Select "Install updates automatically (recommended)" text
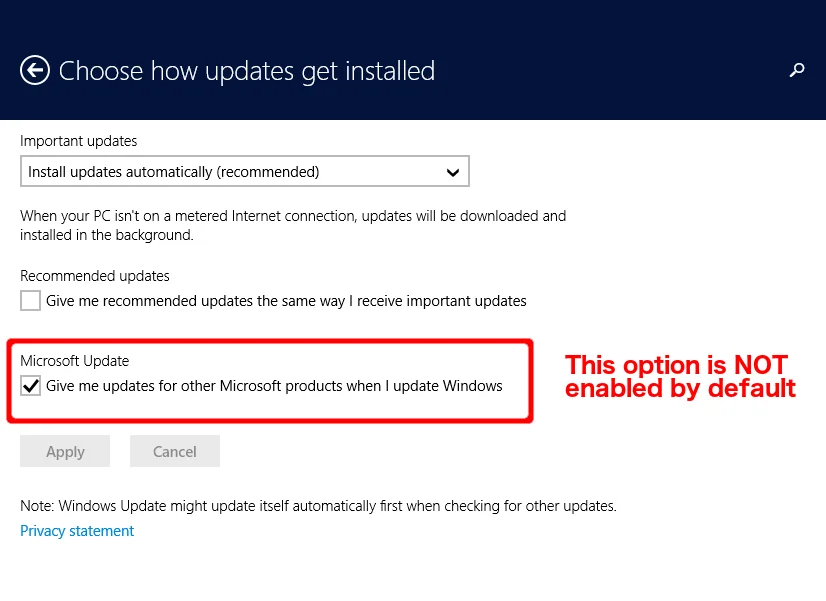 point(174,172)
